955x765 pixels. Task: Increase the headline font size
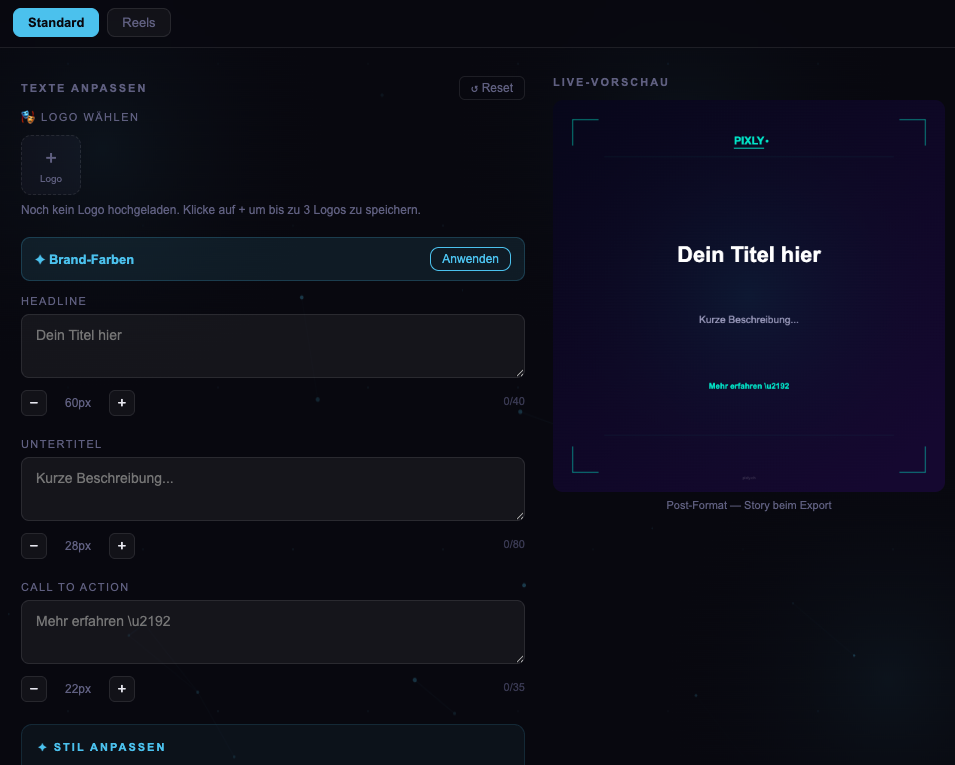point(122,403)
